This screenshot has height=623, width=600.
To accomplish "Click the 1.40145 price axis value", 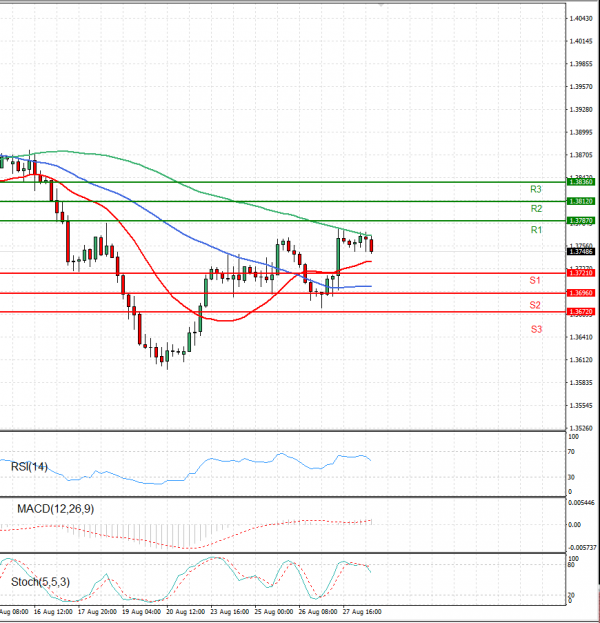I will 581,41.
